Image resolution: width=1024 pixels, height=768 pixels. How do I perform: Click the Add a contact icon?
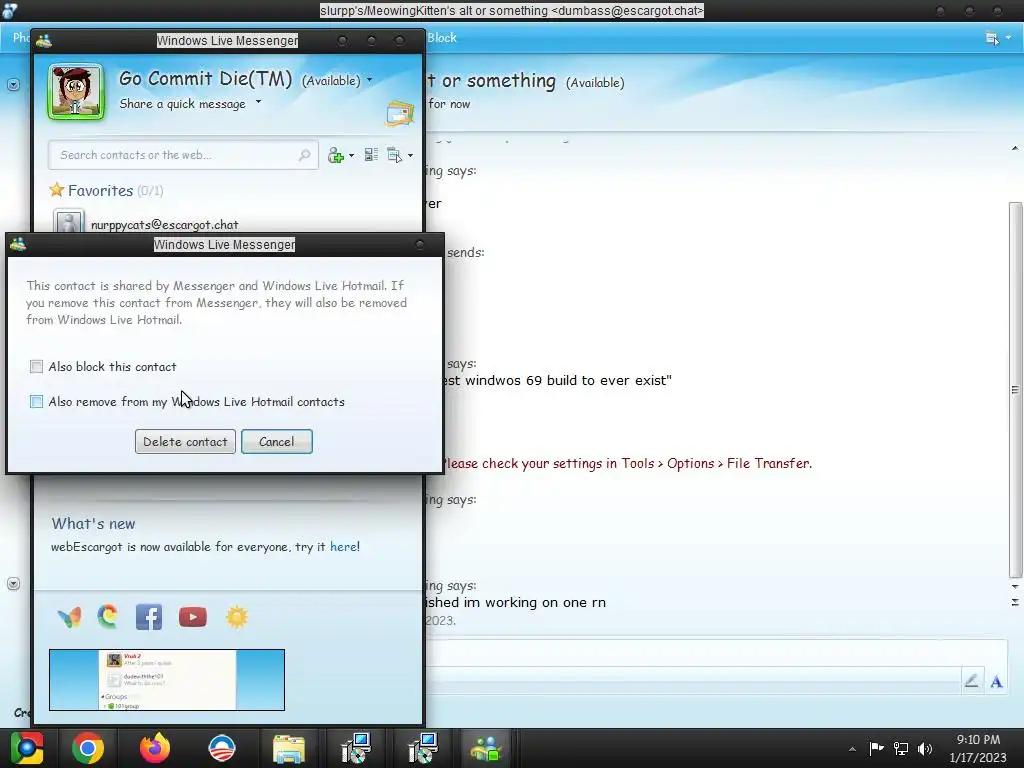point(336,155)
